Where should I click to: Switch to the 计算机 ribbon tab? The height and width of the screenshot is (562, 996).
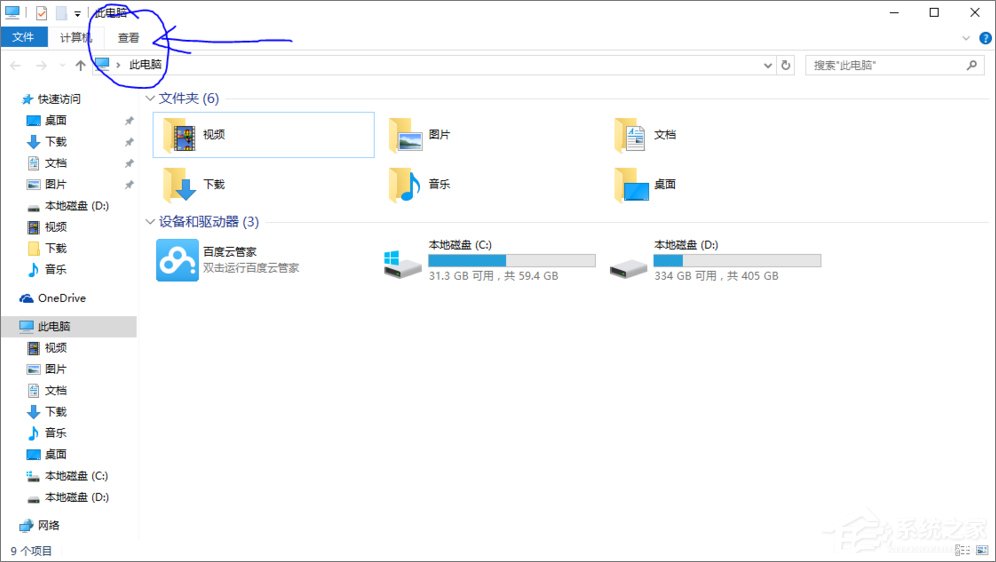[x=76, y=37]
